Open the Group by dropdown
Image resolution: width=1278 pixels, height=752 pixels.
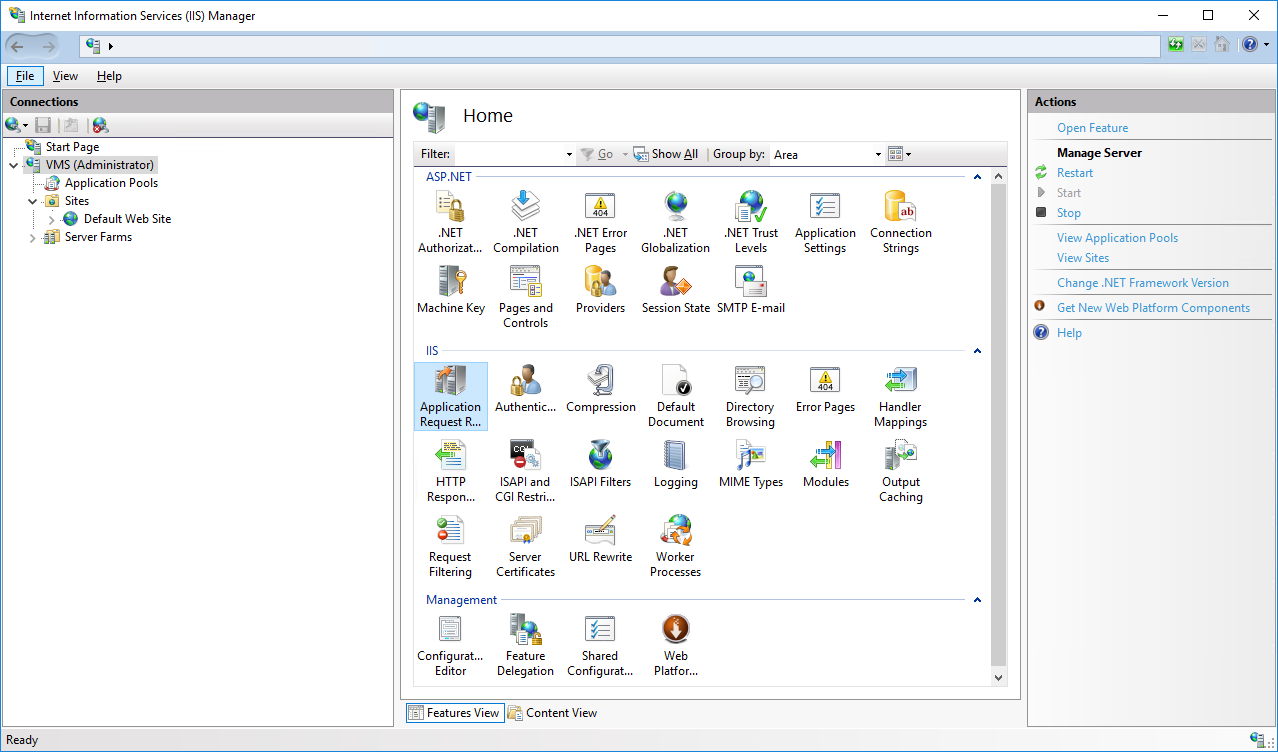pyautogui.click(x=827, y=154)
